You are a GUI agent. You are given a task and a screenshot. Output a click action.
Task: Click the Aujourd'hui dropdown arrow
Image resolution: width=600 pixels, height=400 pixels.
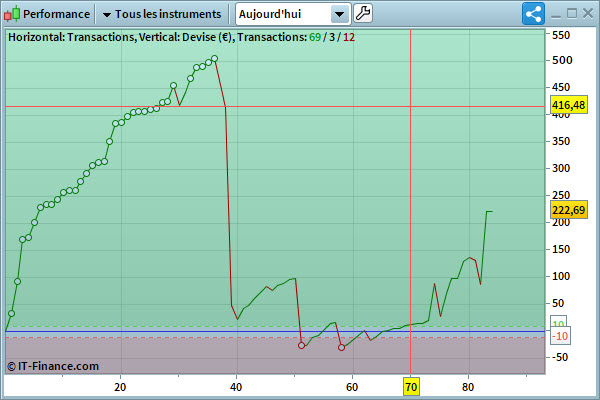(x=339, y=15)
